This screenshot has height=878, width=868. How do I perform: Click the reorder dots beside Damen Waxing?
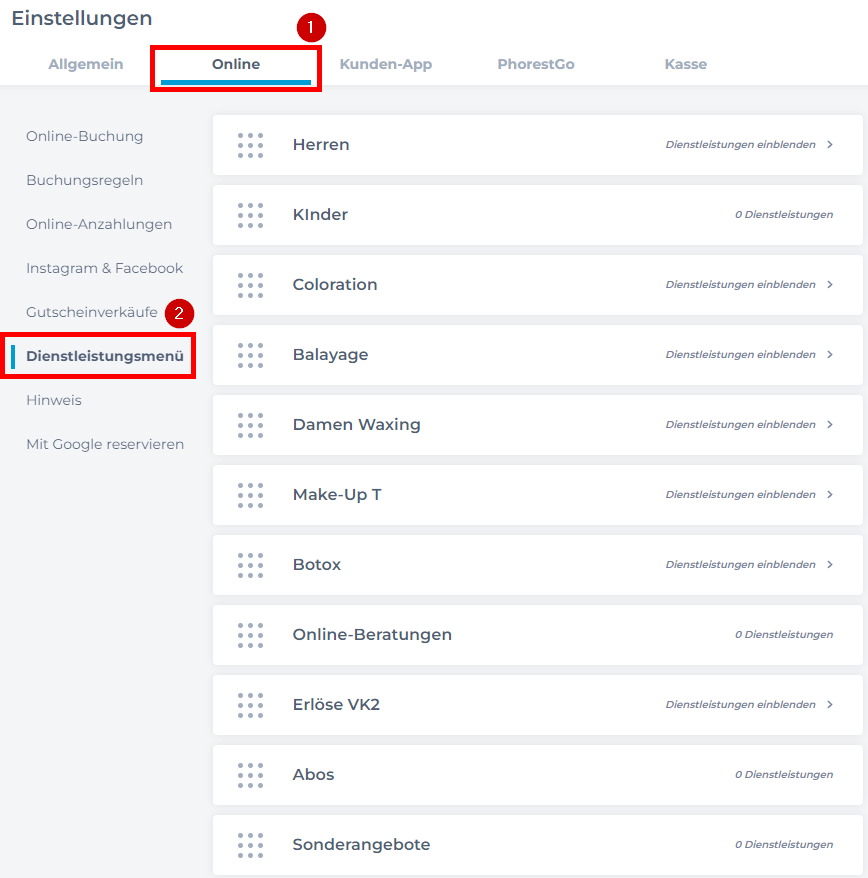pos(250,426)
